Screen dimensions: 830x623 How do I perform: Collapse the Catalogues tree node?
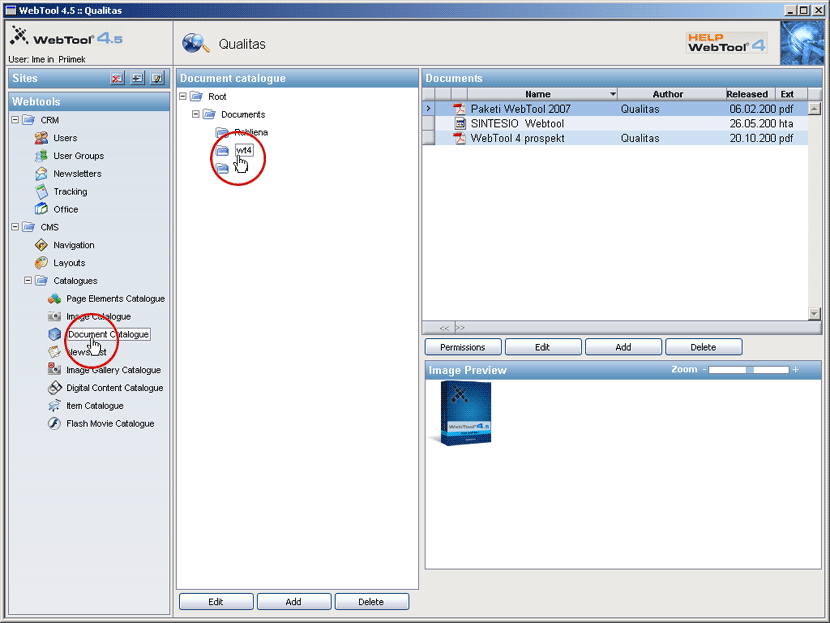29,281
